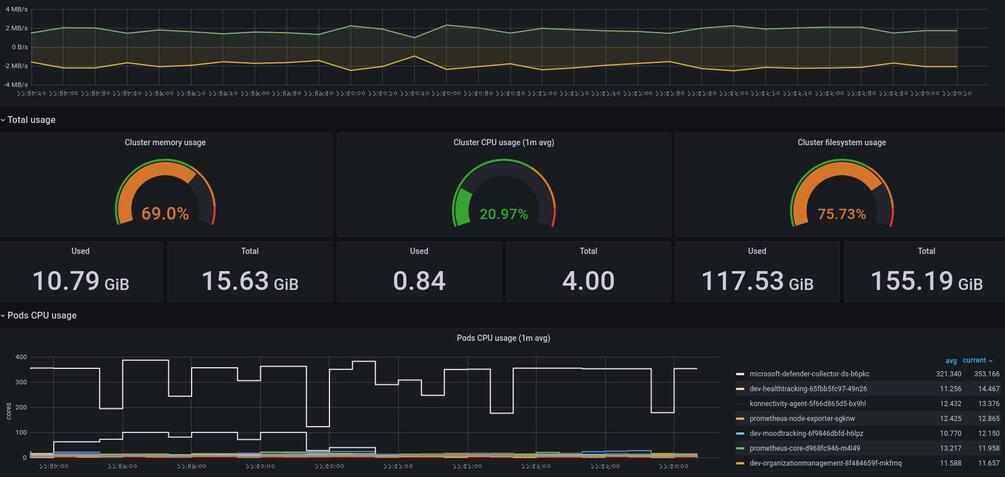This screenshot has height=477, width=1005.
Task: Click the cores axis label on Pods CPU graph
Action: tap(8, 410)
